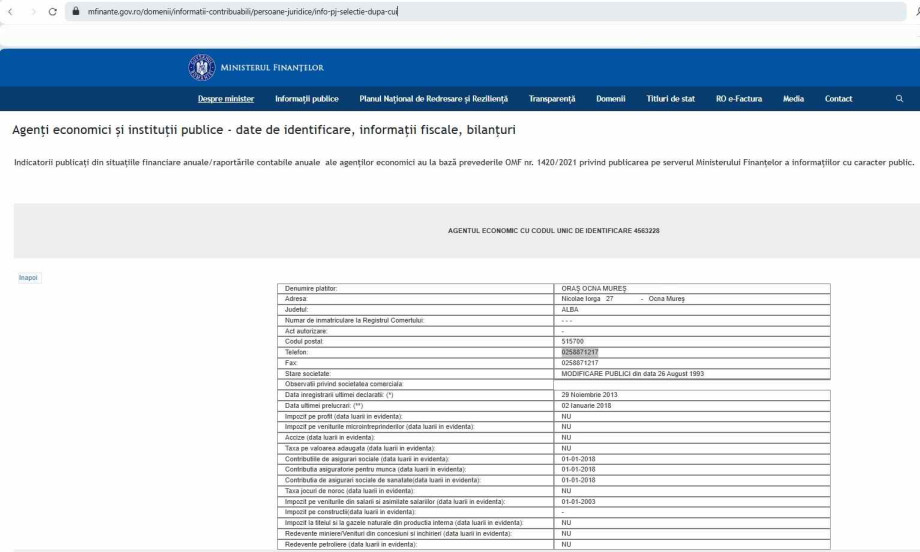Screen dimensions: 920x552
Task: Click the highlighted Telefon number 0258871217
Action: click(x=581, y=353)
